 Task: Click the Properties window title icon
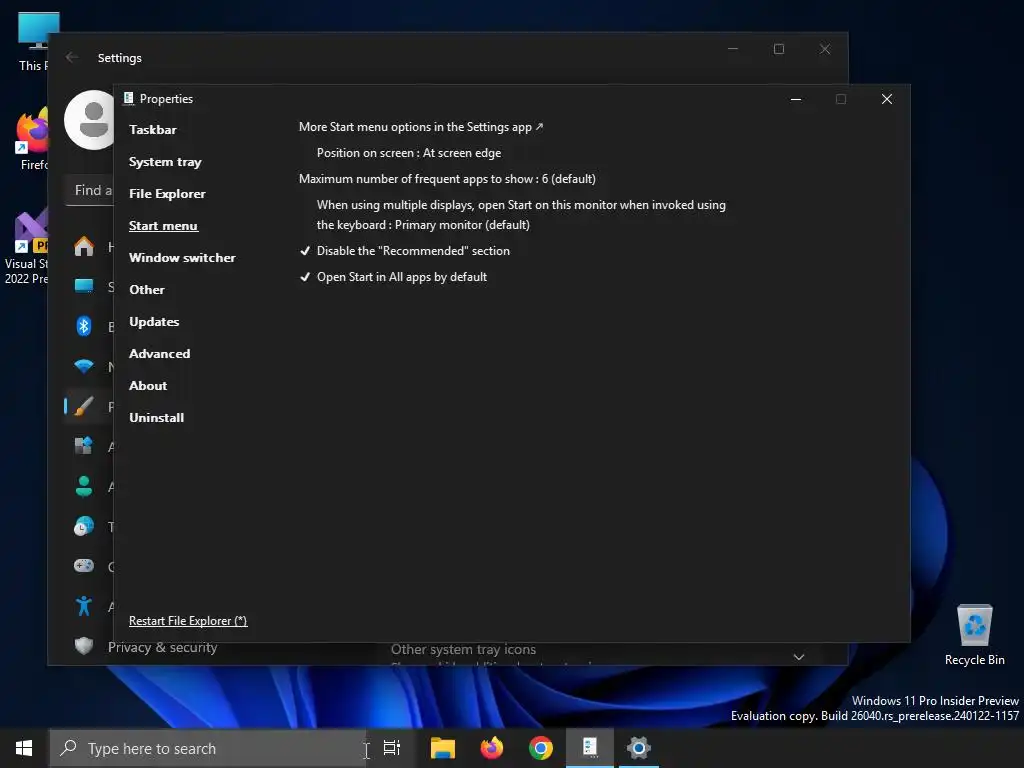(129, 99)
